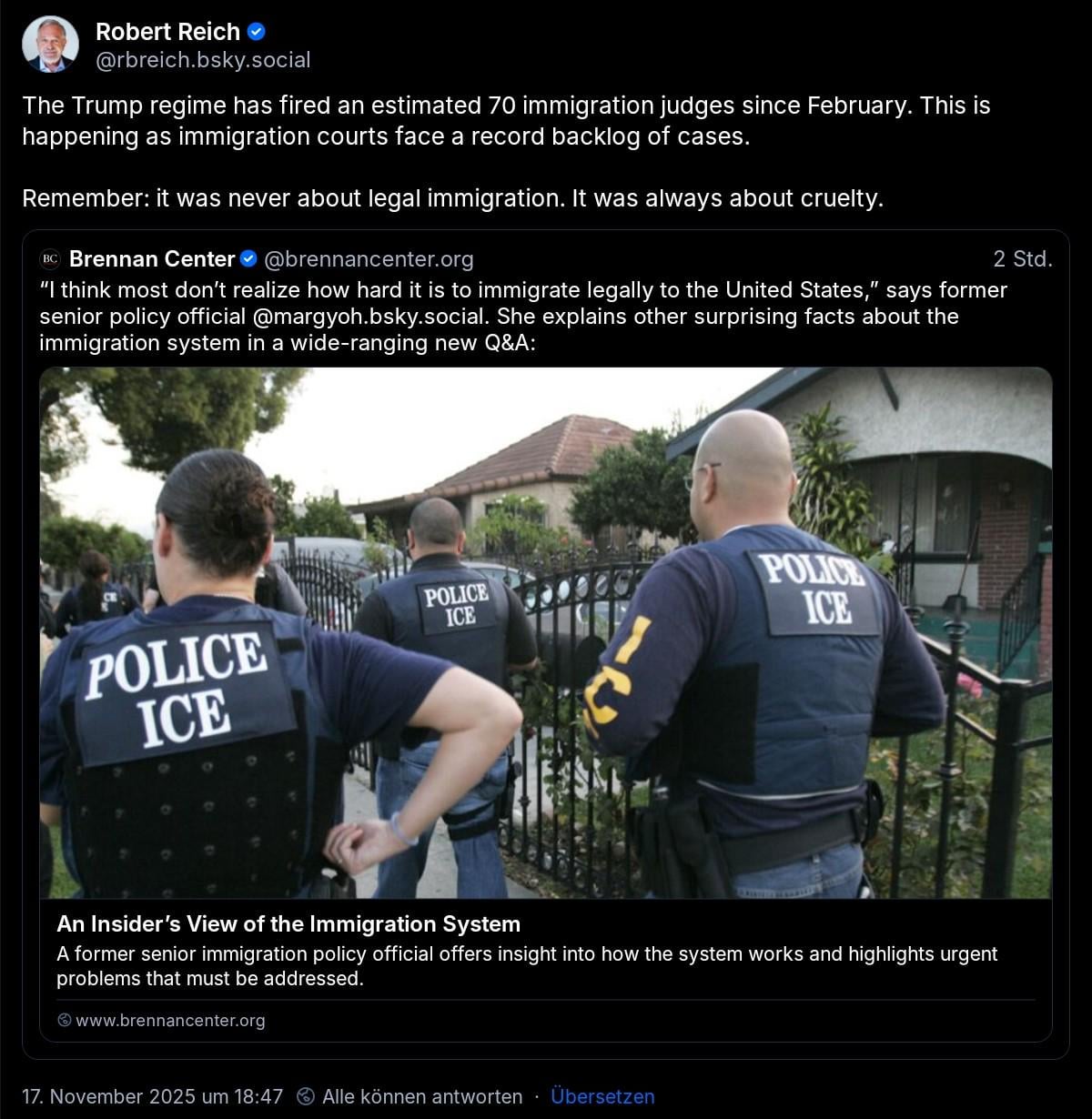This screenshot has width=1092, height=1119.
Task: Open An Insider's View of the Immigration System
Action: (x=288, y=923)
